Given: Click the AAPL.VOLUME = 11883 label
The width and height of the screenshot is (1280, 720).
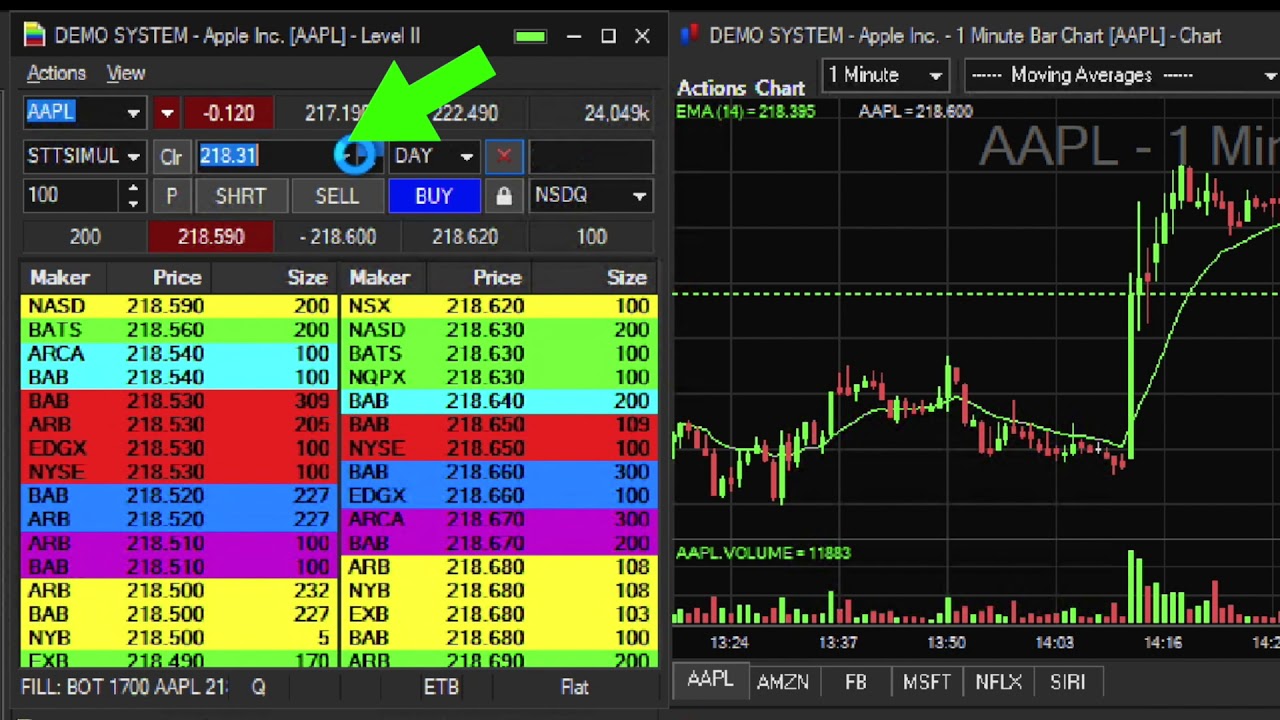Looking at the screenshot, I should [x=763, y=553].
